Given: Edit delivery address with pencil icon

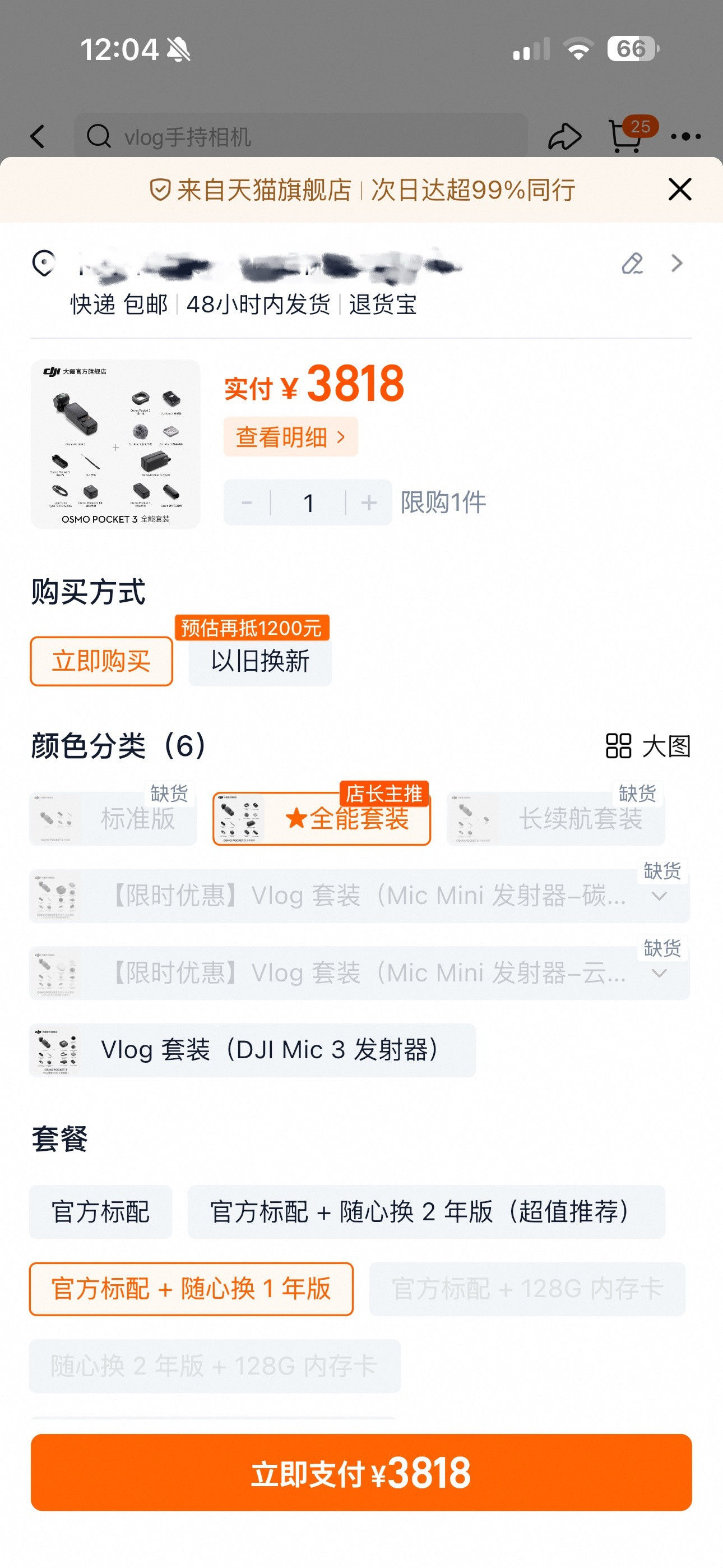Looking at the screenshot, I should (632, 264).
